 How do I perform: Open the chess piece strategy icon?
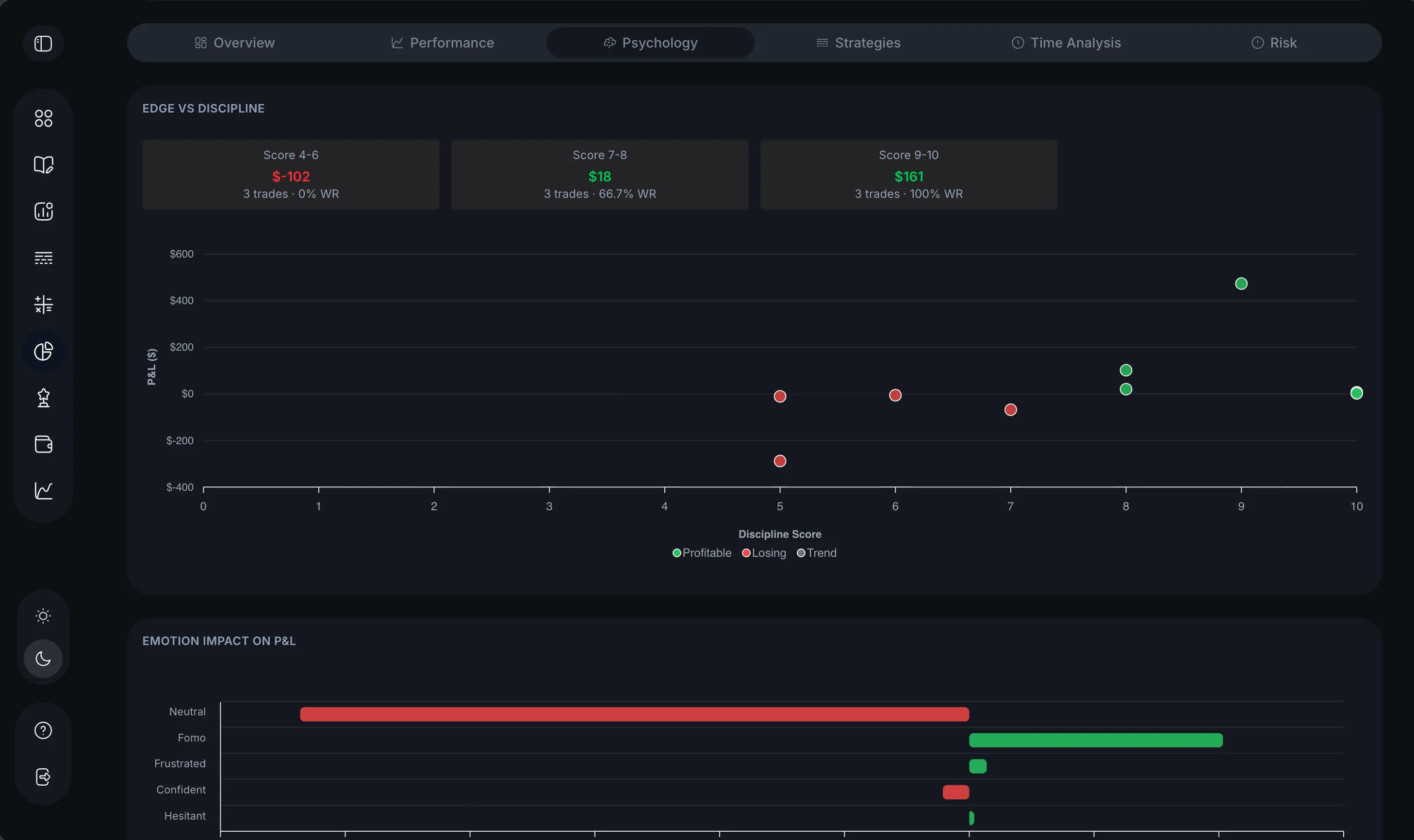point(43,397)
